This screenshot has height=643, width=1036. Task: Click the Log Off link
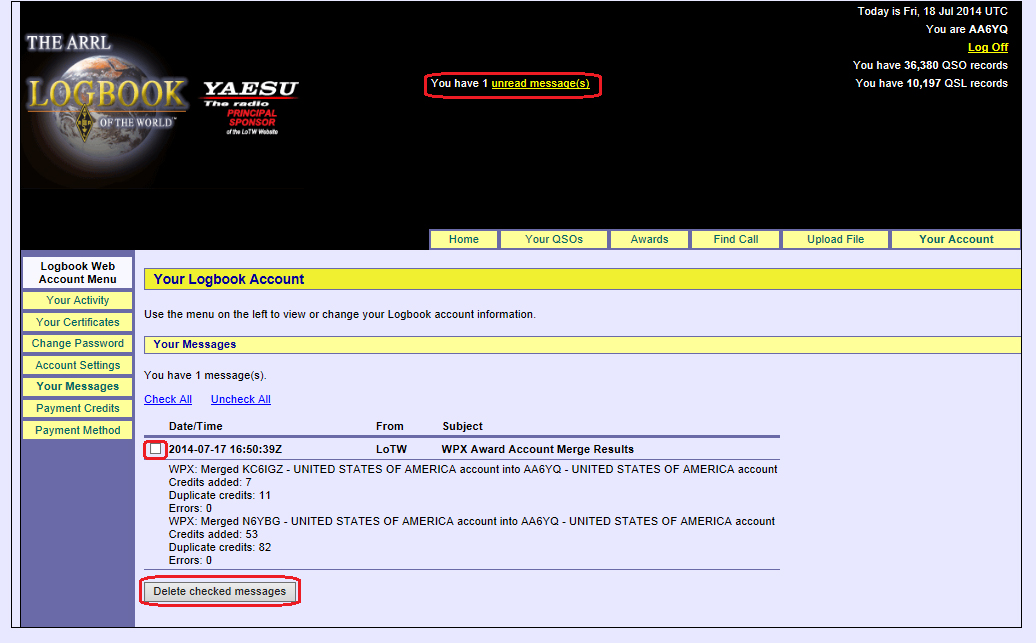(987, 48)
